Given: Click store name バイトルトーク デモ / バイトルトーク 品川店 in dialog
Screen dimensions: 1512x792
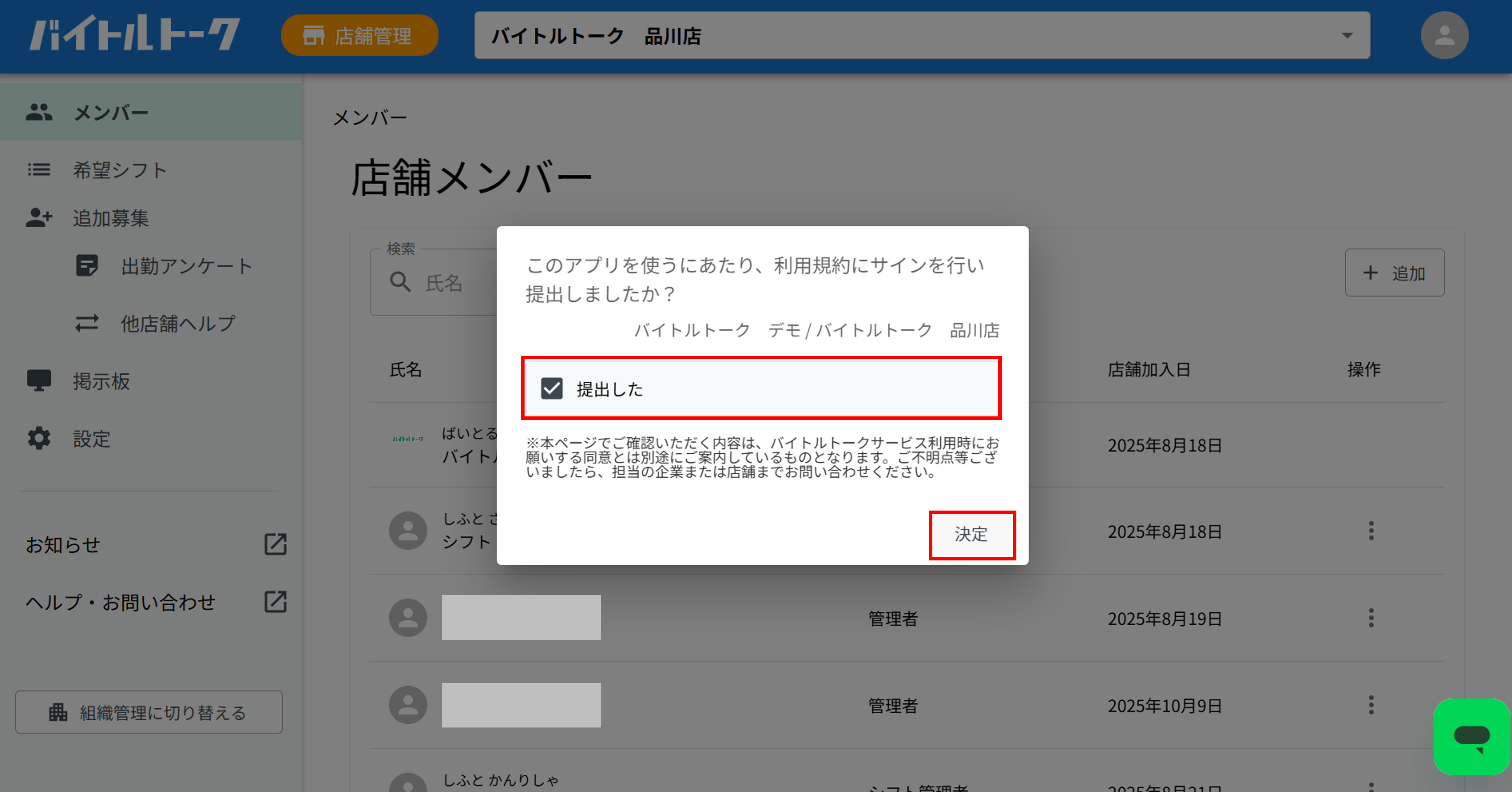Looking at the screenshot, I should [x=816, y=331].
